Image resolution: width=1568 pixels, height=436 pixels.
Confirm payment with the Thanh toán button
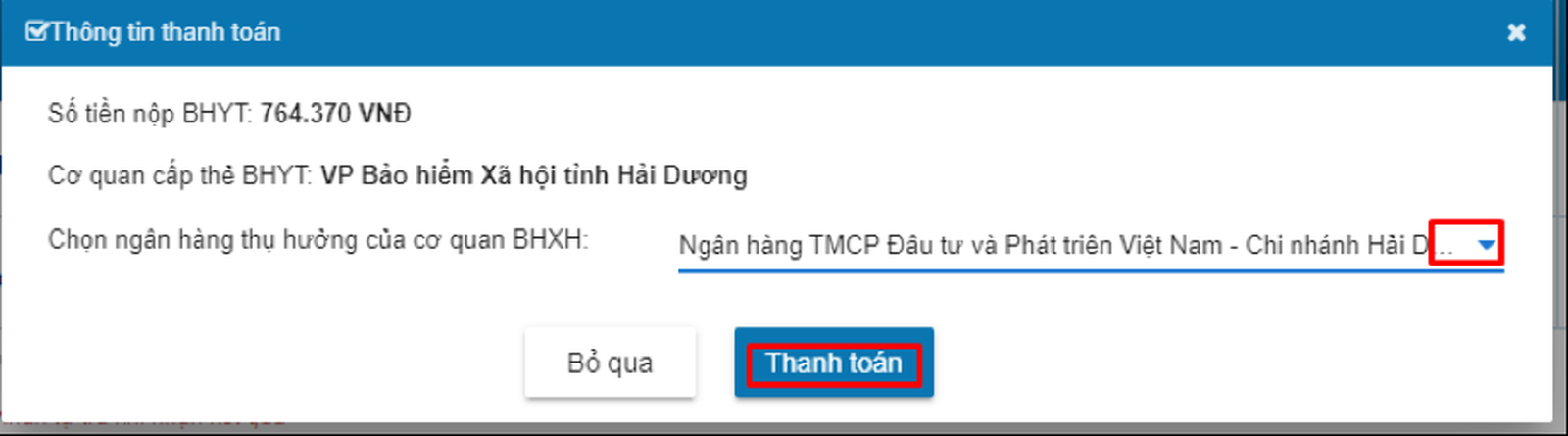tap(834, 363)
